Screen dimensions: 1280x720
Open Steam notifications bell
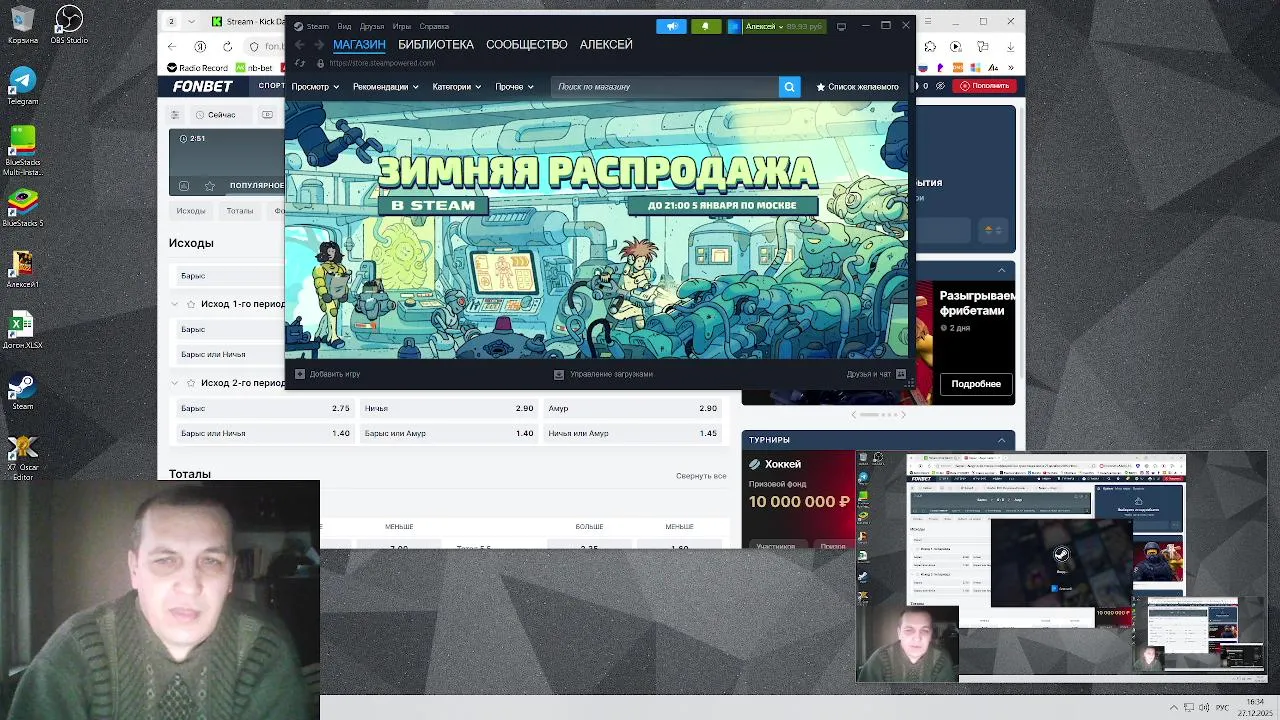point(705,26)
